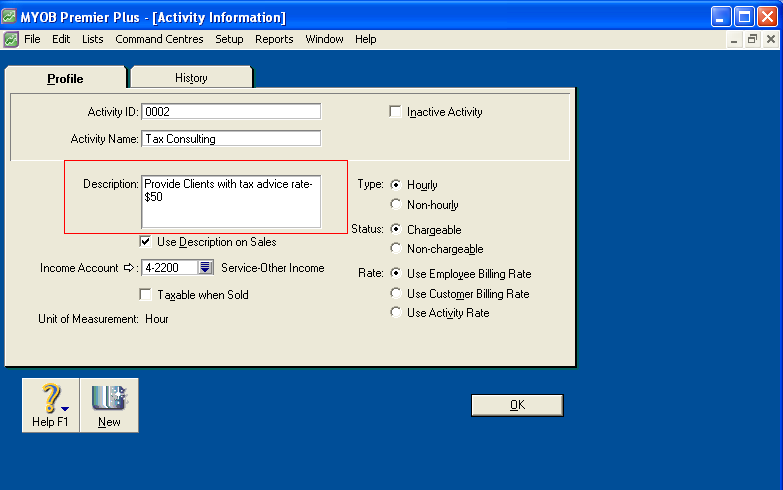Choose Use Employee Billing Rate
The height and width of the screenshot is (490, 783).
(395, 273)
